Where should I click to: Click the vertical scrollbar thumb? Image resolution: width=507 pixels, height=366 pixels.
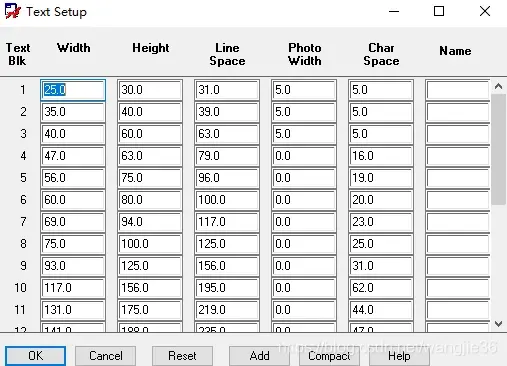point(498,149)
